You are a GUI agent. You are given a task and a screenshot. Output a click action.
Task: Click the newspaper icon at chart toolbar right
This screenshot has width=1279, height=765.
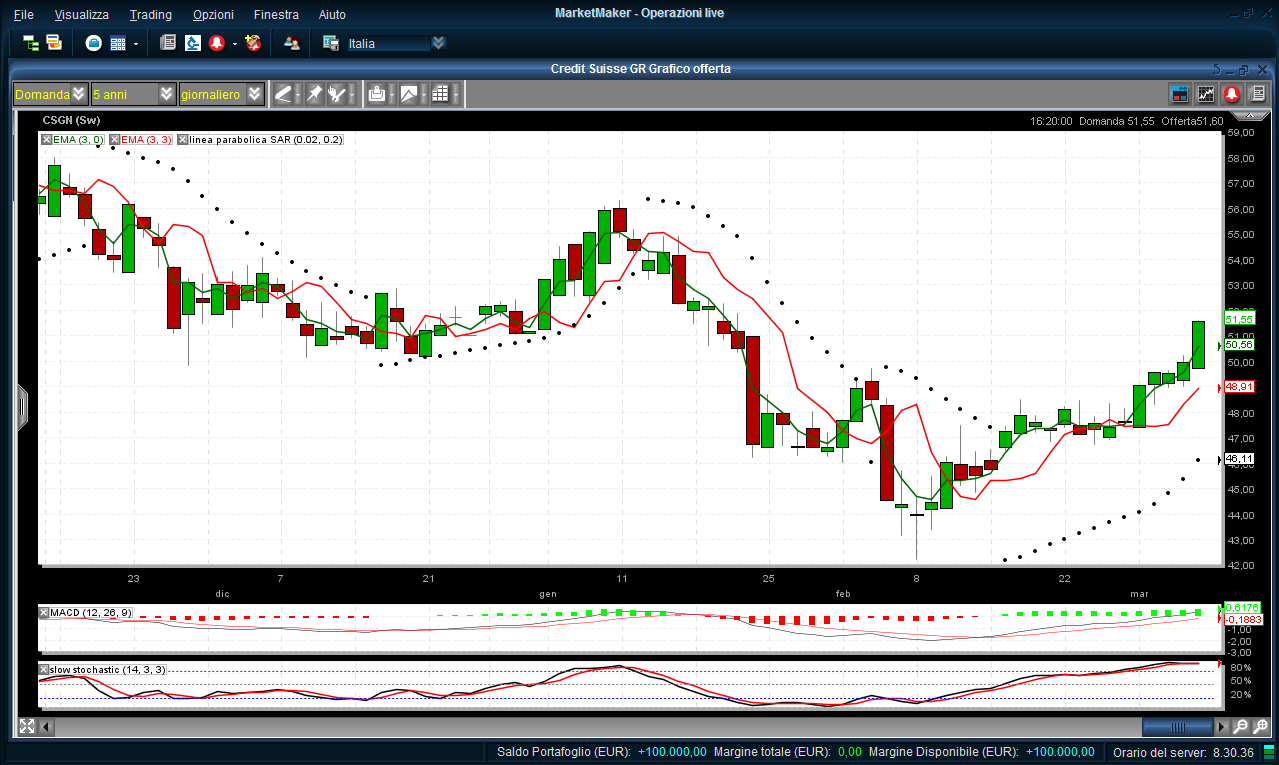1257,94
